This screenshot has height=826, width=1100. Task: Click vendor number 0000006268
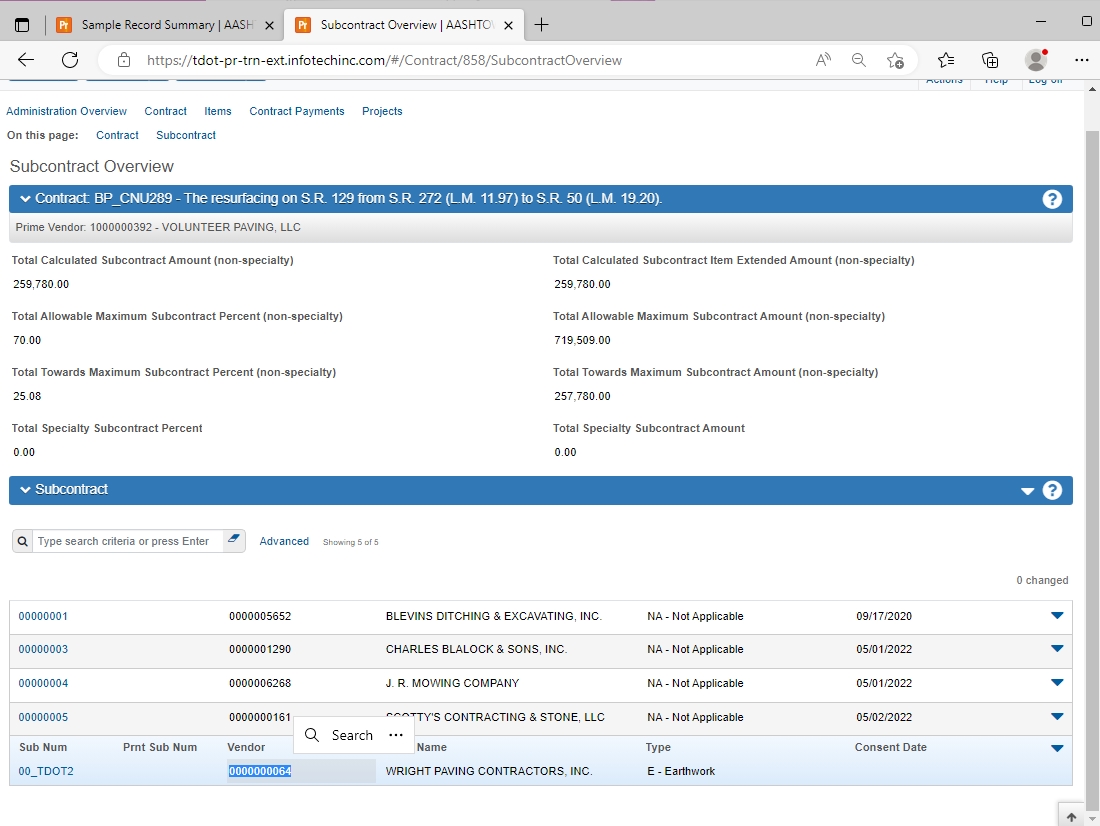260,683
